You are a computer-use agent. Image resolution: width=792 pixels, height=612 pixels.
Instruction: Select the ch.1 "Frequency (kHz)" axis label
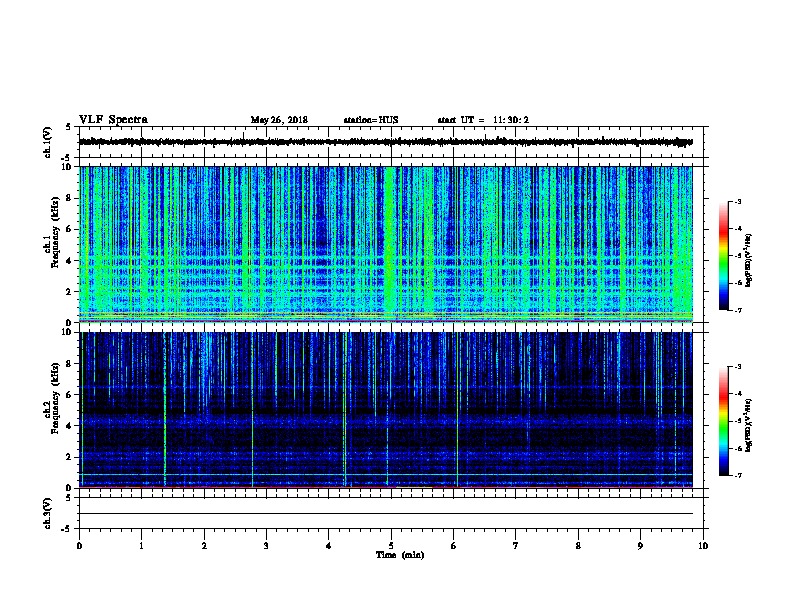55,233
